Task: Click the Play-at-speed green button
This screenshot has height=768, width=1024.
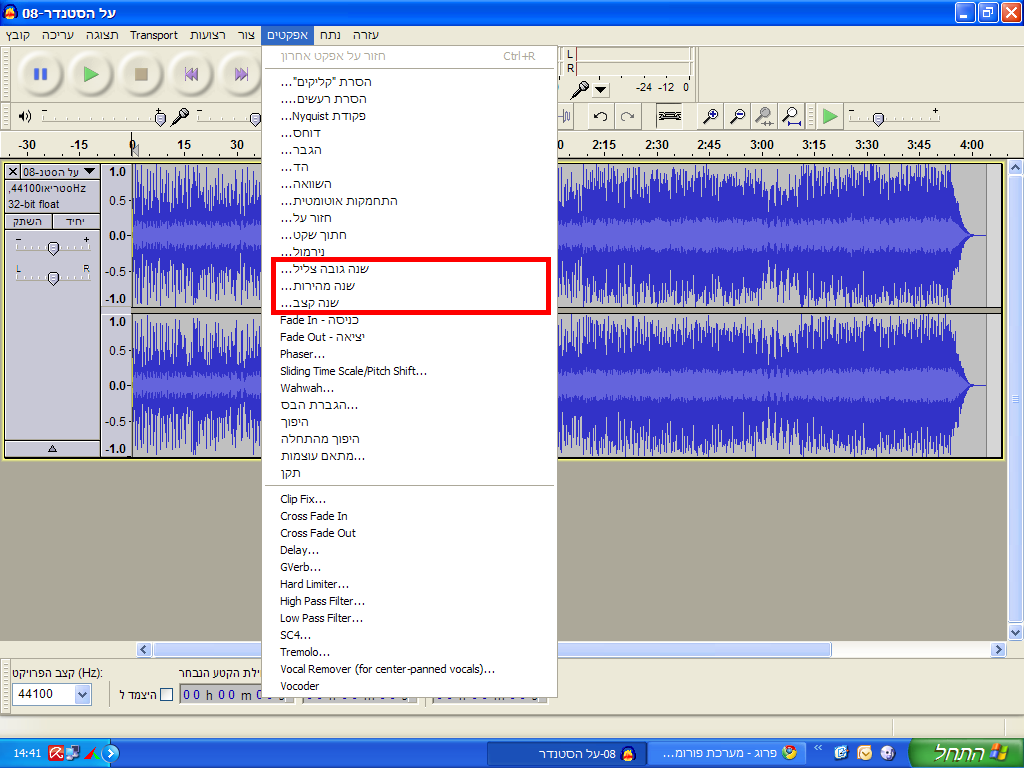Action: coord(829,117)
